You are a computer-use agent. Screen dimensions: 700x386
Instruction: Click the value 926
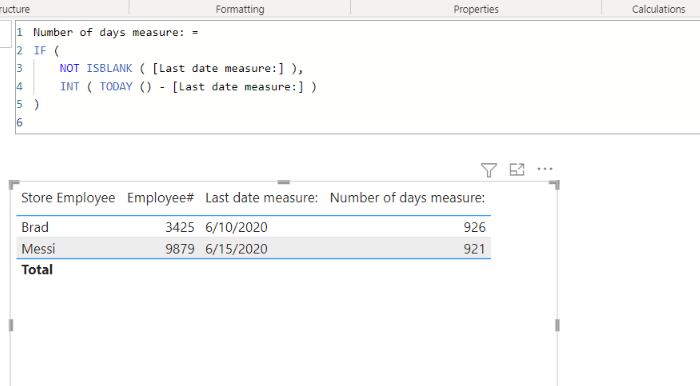click(x=474, y=227)
